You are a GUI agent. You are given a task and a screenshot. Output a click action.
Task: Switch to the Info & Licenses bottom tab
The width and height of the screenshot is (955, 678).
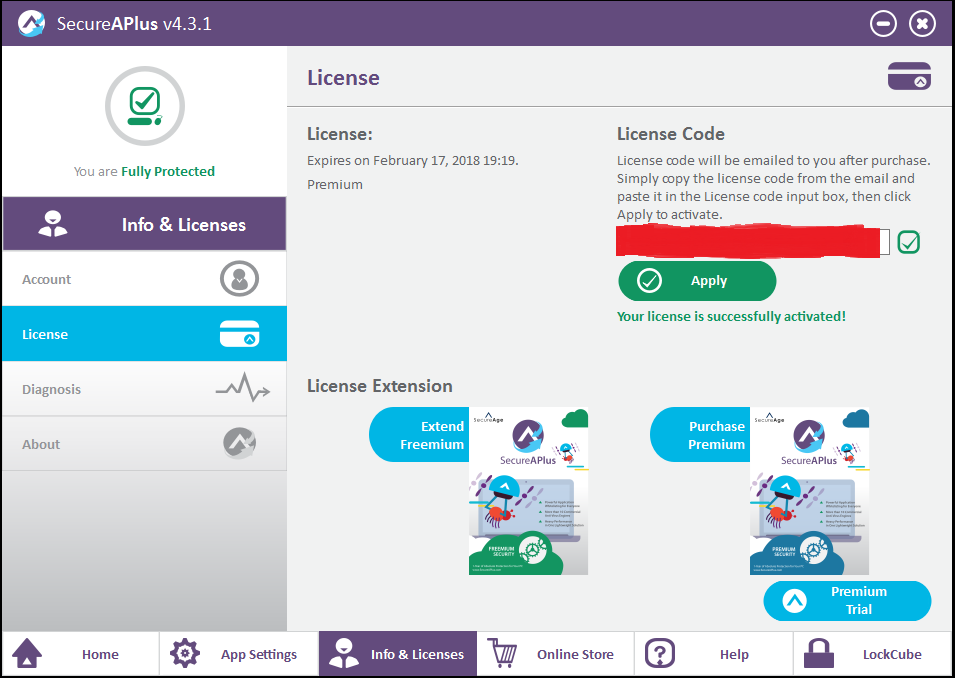click(x=398, y=654)
